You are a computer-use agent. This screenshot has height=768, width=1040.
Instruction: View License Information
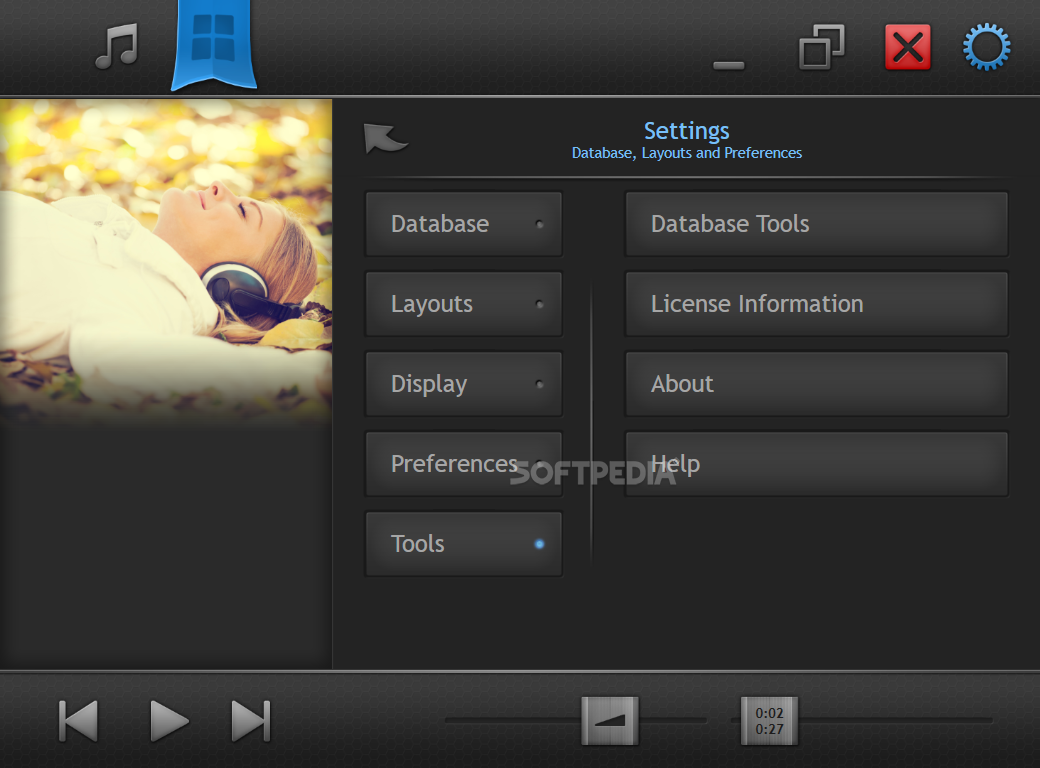pyautogui.click(x=816, y=304)
